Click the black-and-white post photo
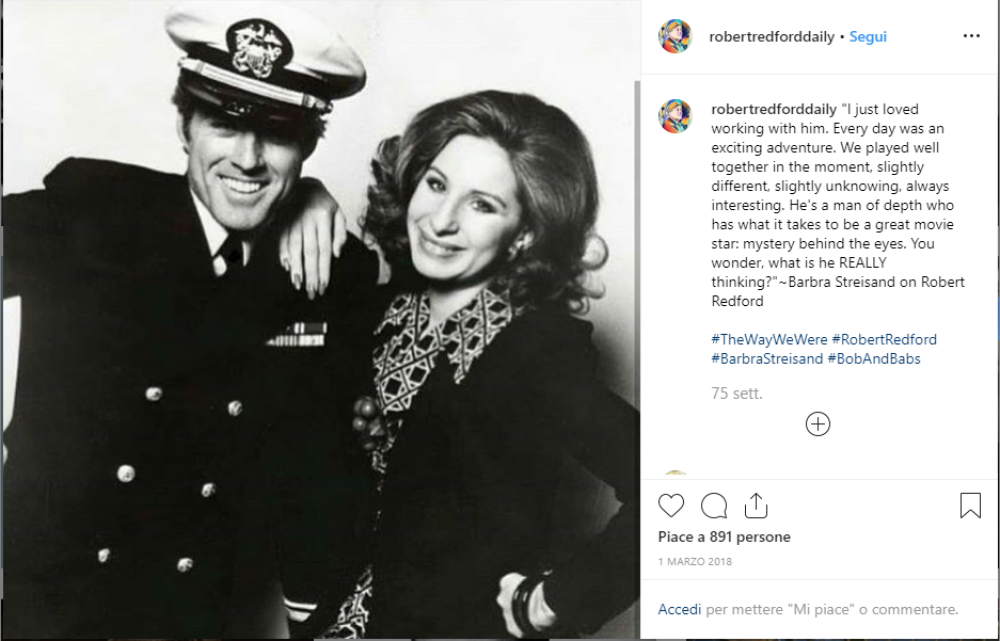Viewport: 1000px width, 641px height. click(x=320, y=320)
